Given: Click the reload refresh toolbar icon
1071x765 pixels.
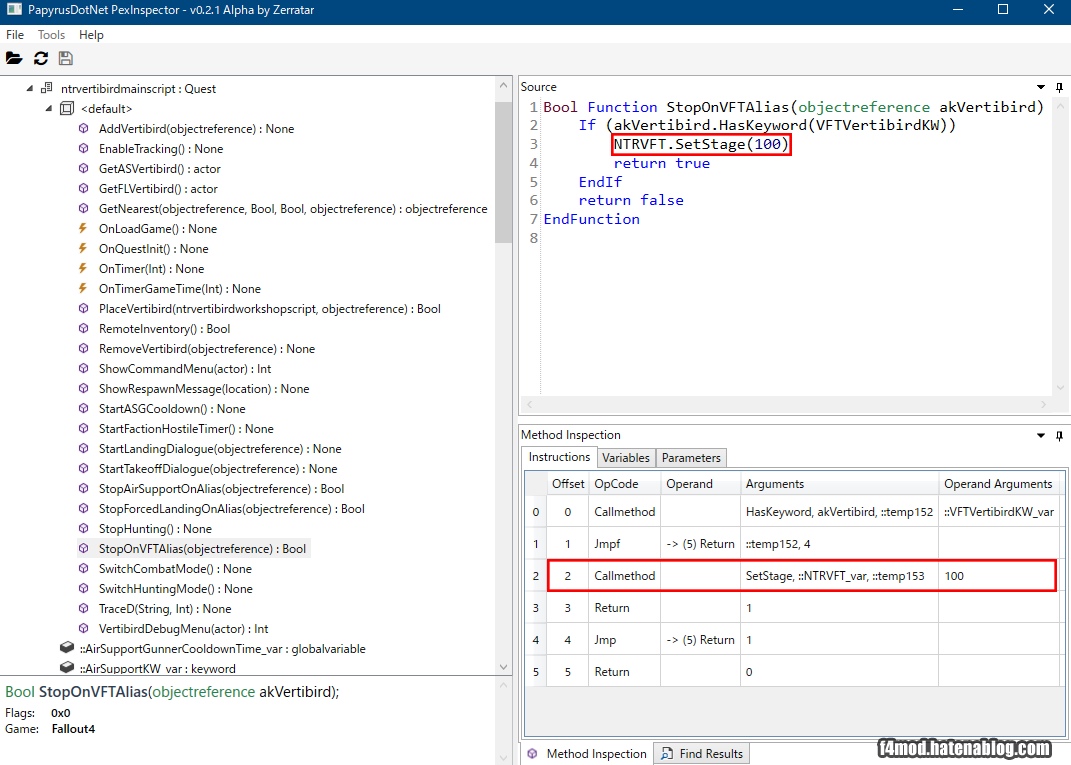Looking at the screenshot, I should tap(41, 59).
